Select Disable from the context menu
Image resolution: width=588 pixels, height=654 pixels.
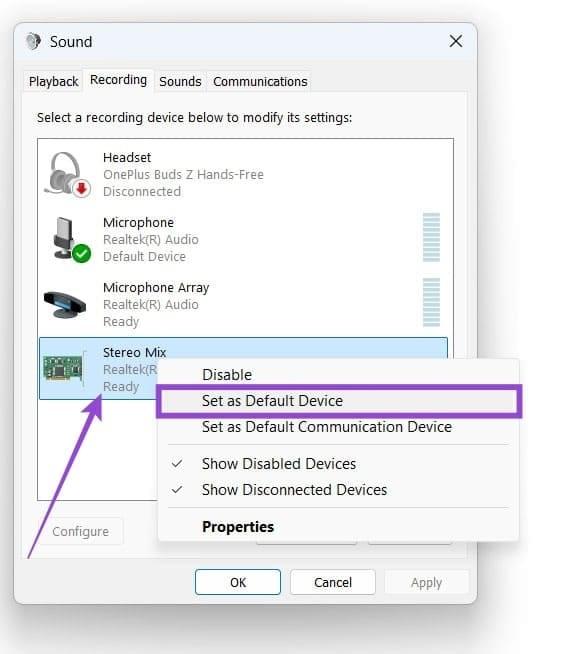tap(227, 375)
